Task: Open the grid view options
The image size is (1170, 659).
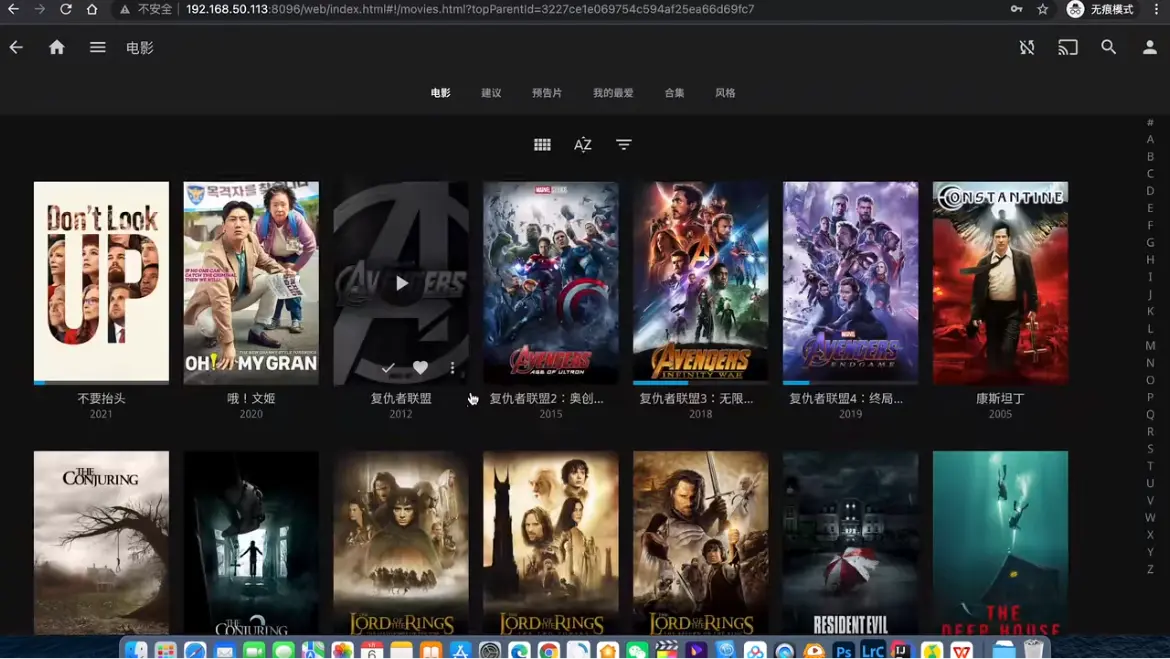Action: point(542,145)
